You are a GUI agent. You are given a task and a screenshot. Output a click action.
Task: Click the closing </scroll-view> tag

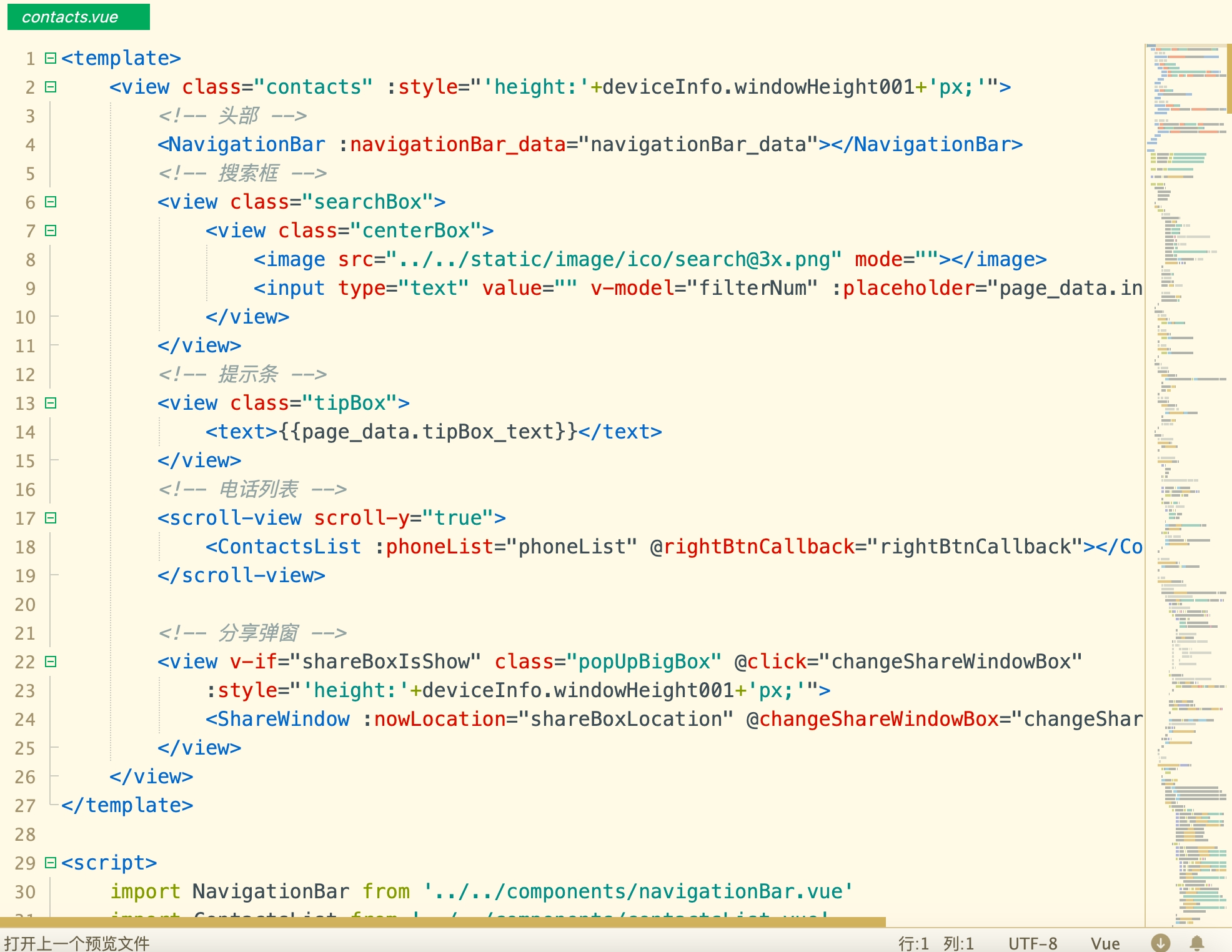241,575
